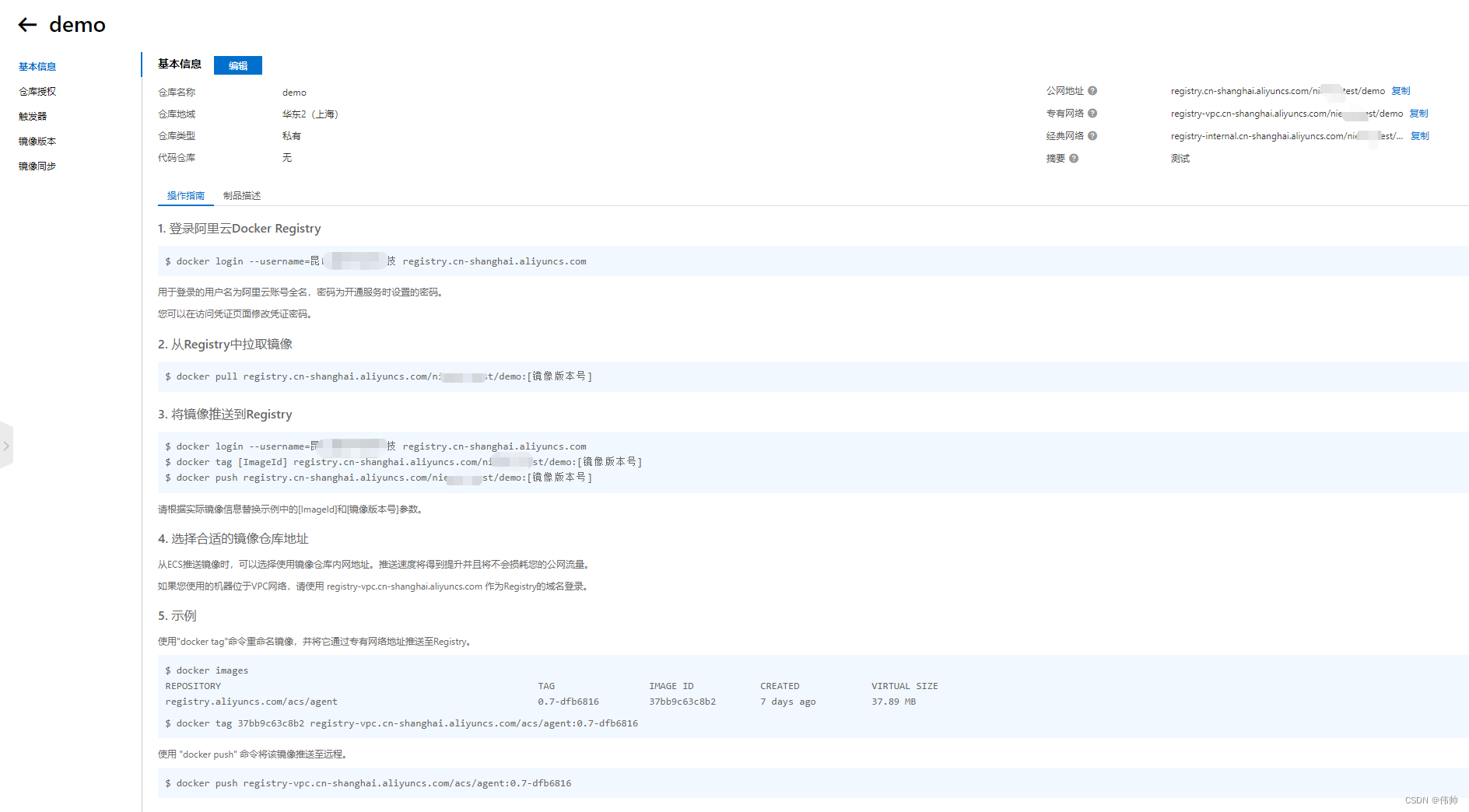Screen dimensions: 1469x812
Task: Open the 镜像同步 sidebar section
Action: 37,165
